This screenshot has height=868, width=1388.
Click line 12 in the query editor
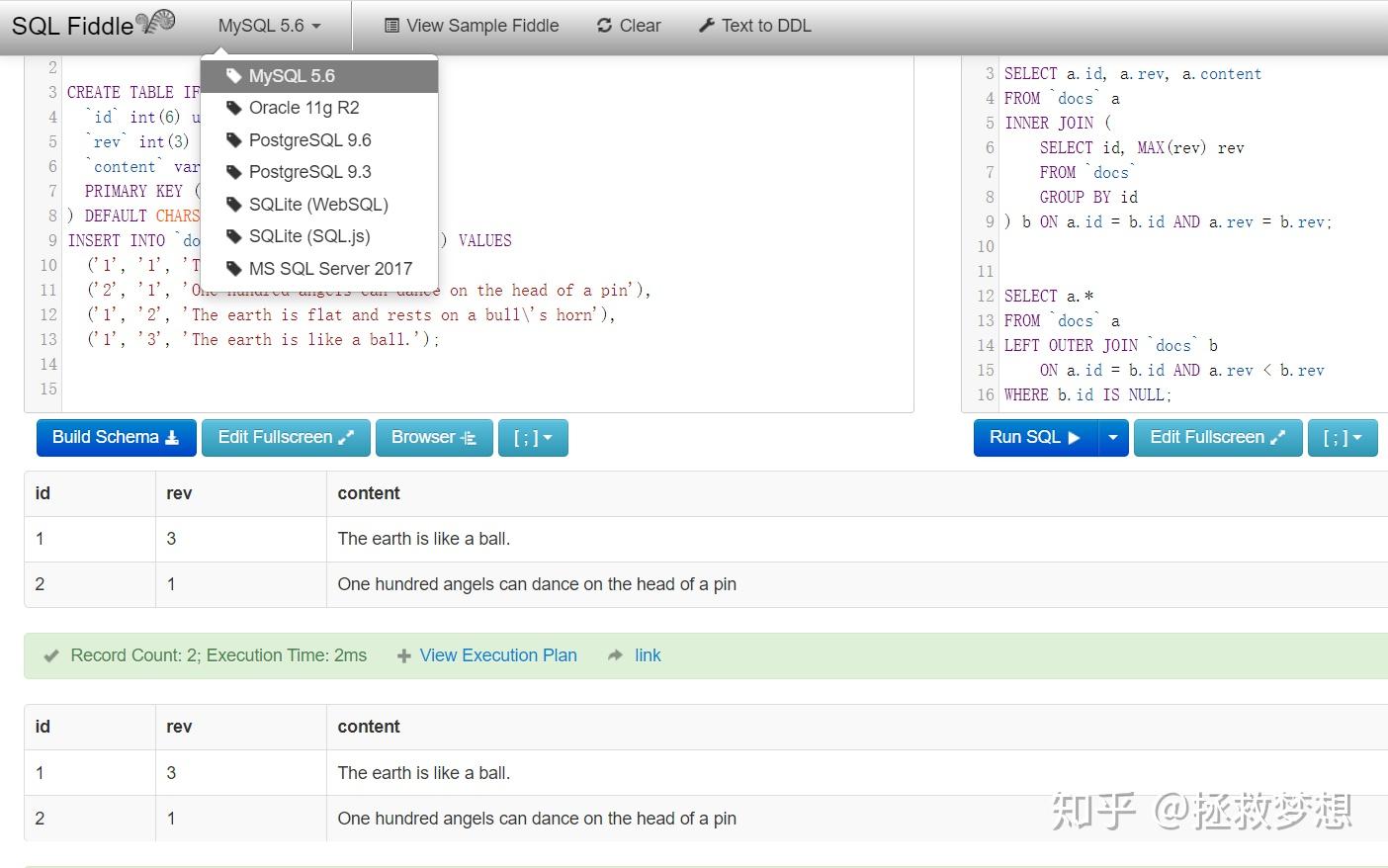click(1050, 296)
